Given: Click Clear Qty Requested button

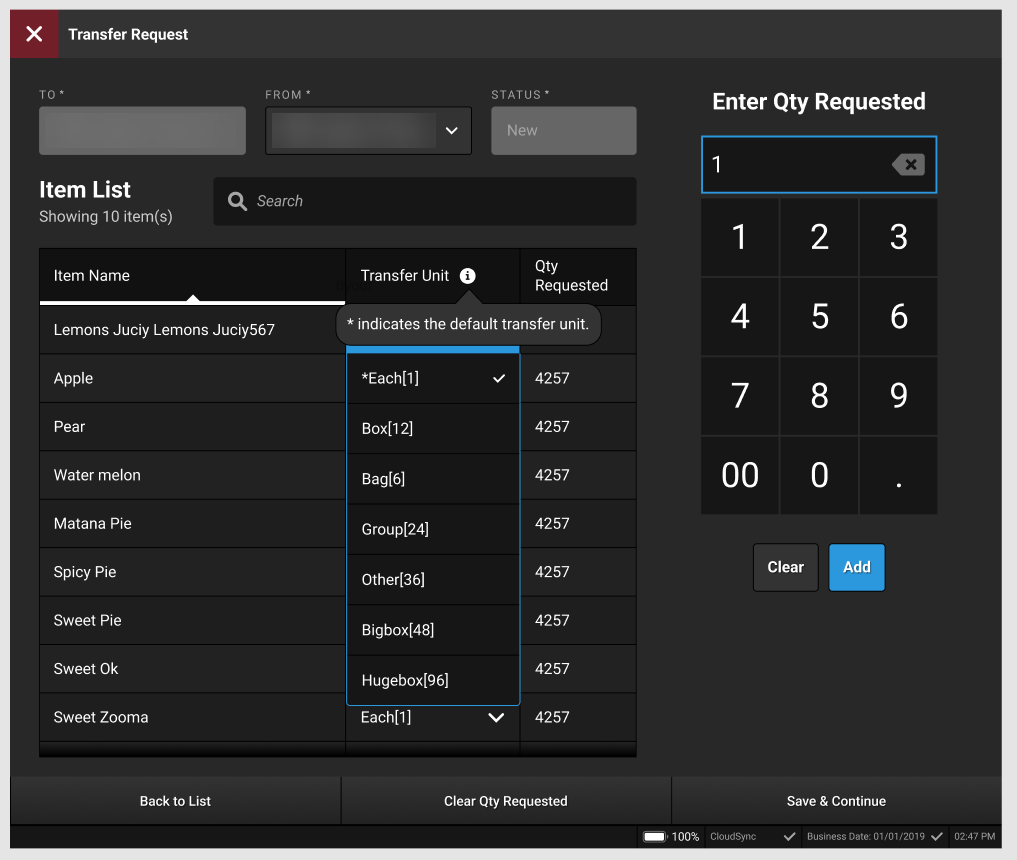Looking at the screenshot, I should click(505, 801).
